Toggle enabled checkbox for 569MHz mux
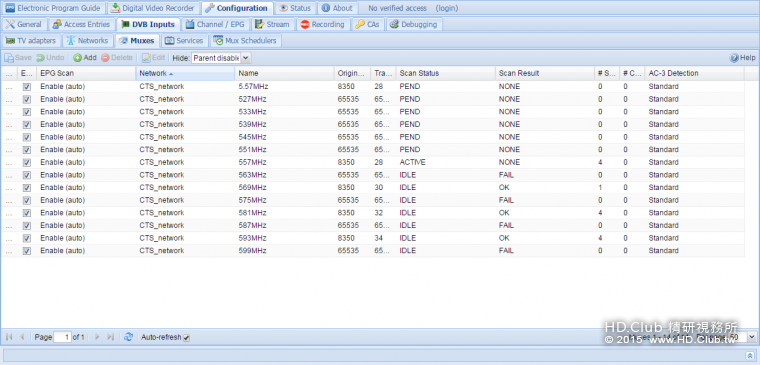 point(27,188)
